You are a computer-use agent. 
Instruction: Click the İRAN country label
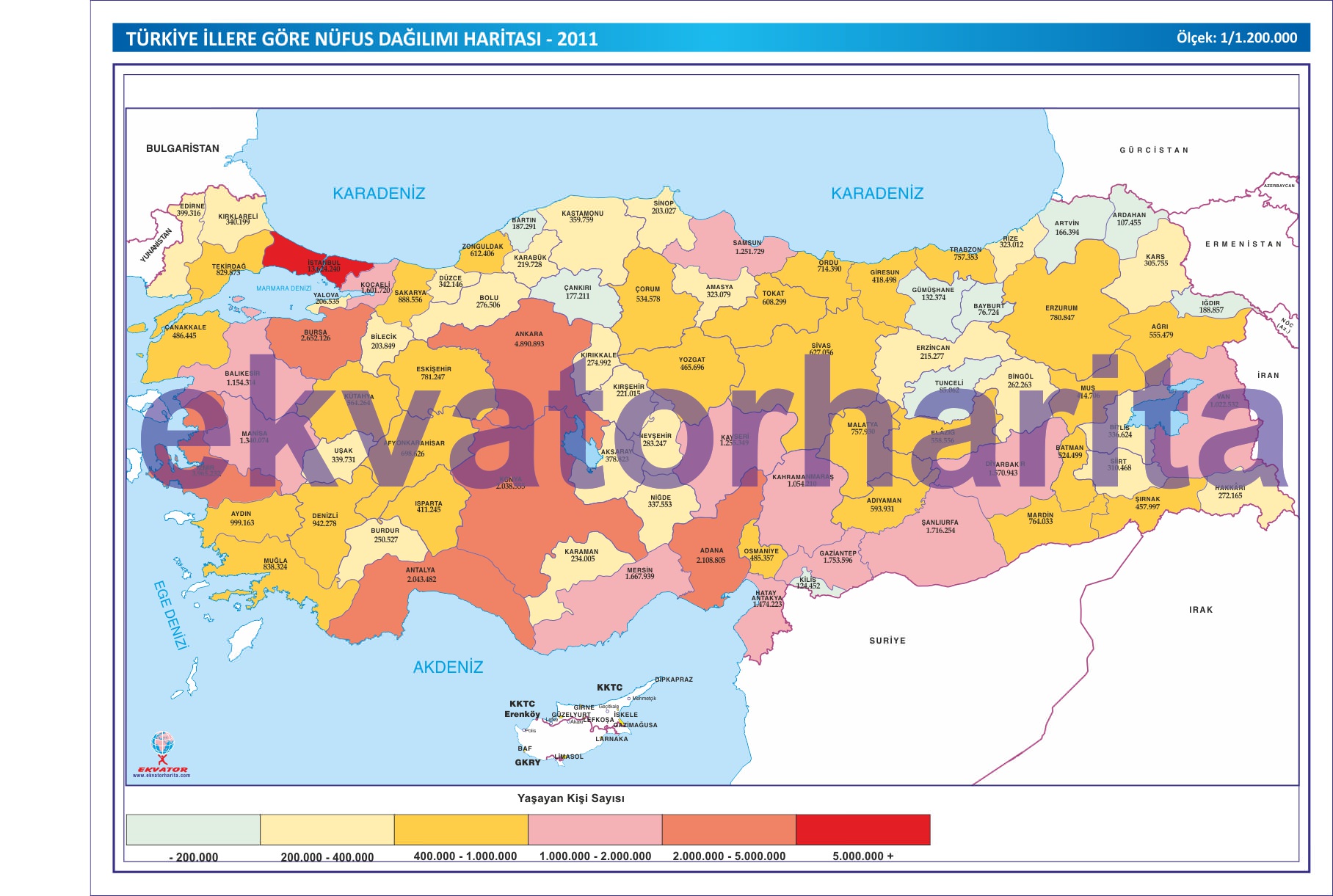coord(1268,375)
